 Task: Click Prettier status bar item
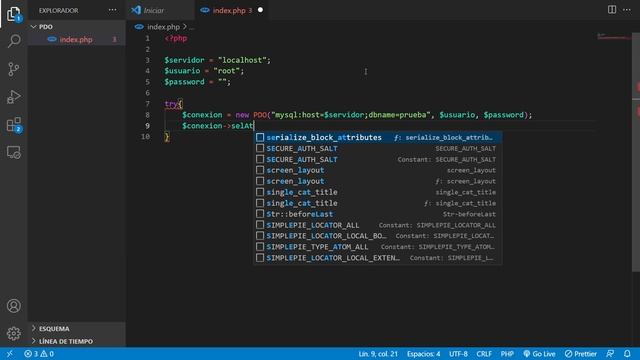[581, 353]
